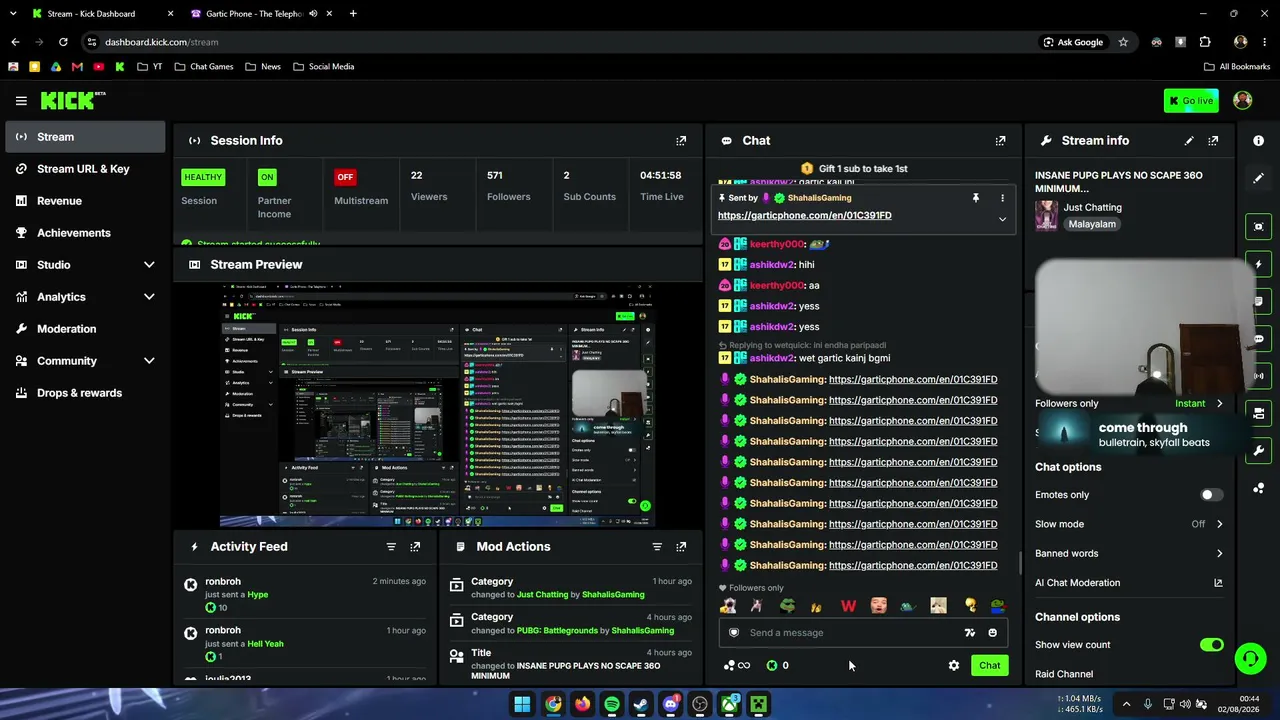Open the Achievements page
This screenshot has width=1280, height=720.
85,233
